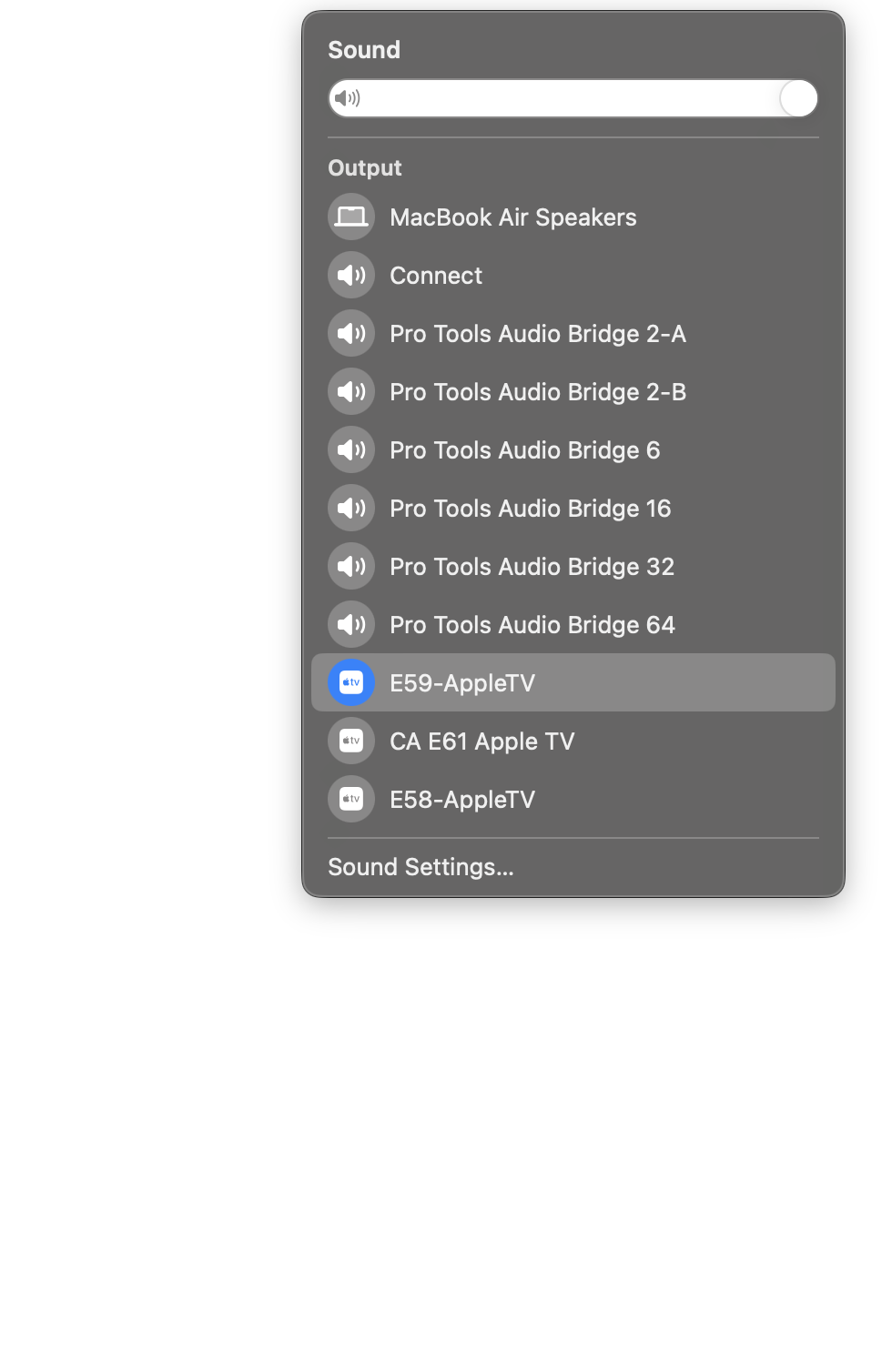
Task: Click the Pro Tools Audio Bridge 6 speaker icon
Action: coord(351,449)
